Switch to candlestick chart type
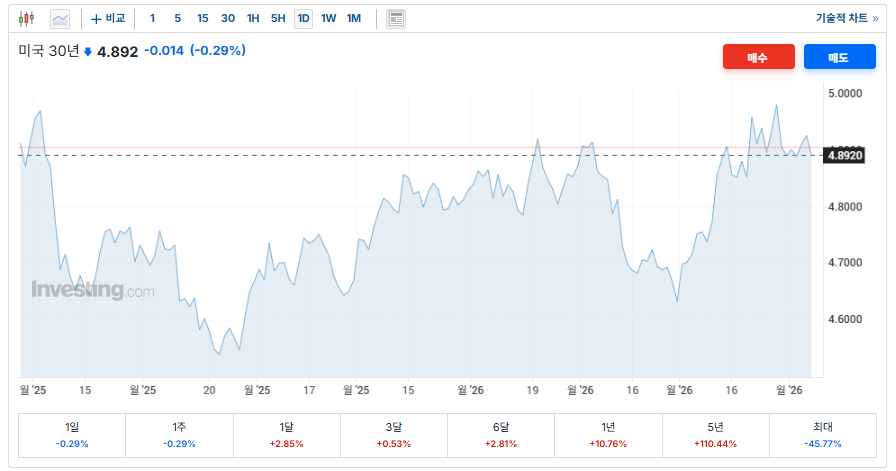Viewport: 896px width, 471px height. pyautogui.click(x=27, y=18)
